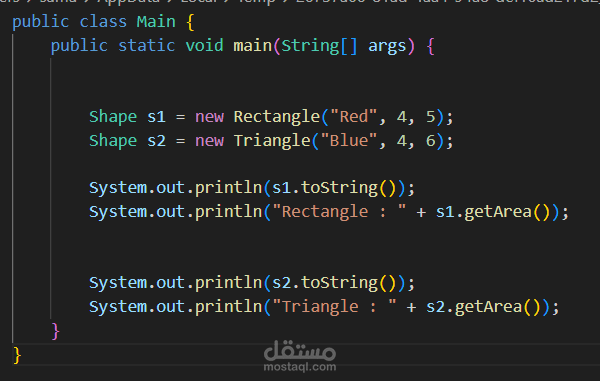Click the new keyword before Triangle

tap(209, 141)
